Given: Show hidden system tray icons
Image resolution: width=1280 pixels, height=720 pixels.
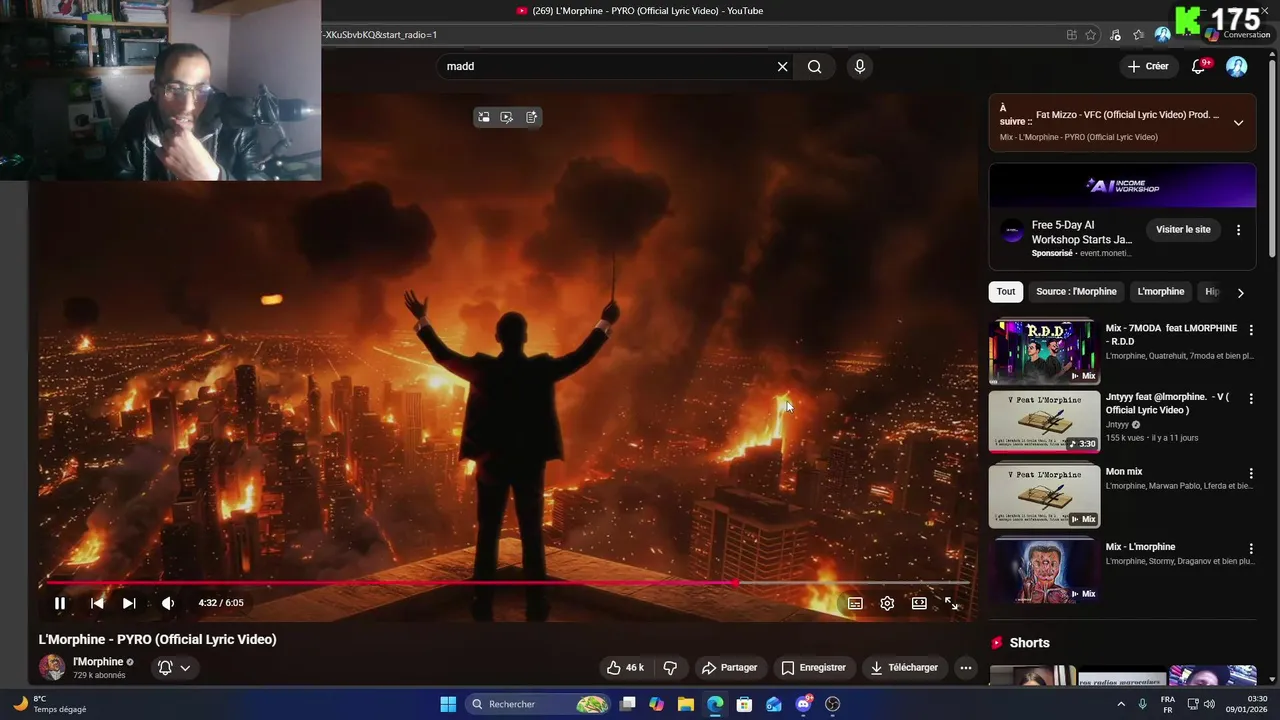Looking at the screenshot, I should (1120, 704).
